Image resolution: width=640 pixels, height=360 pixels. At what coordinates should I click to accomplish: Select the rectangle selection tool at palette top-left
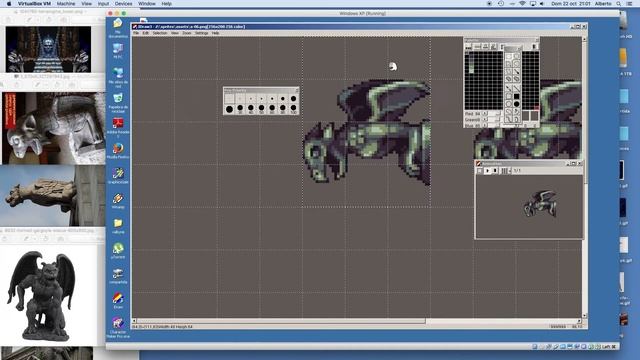[509, 56]
